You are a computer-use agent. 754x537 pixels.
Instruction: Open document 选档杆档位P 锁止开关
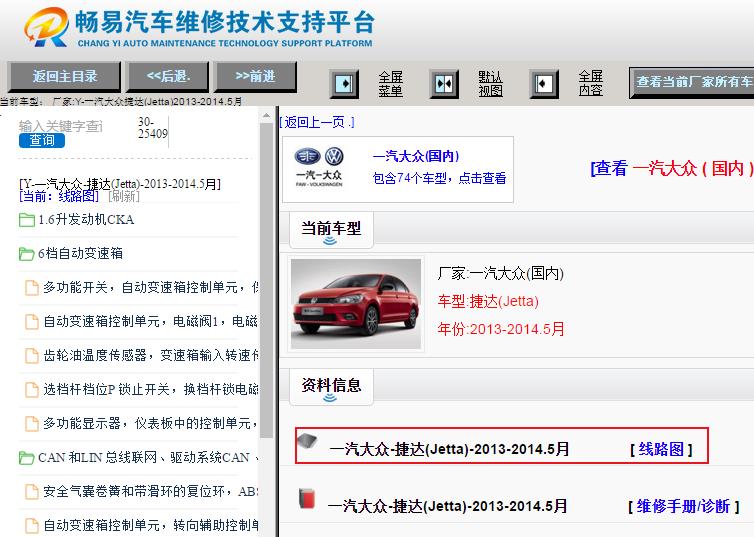click(151, 389)
